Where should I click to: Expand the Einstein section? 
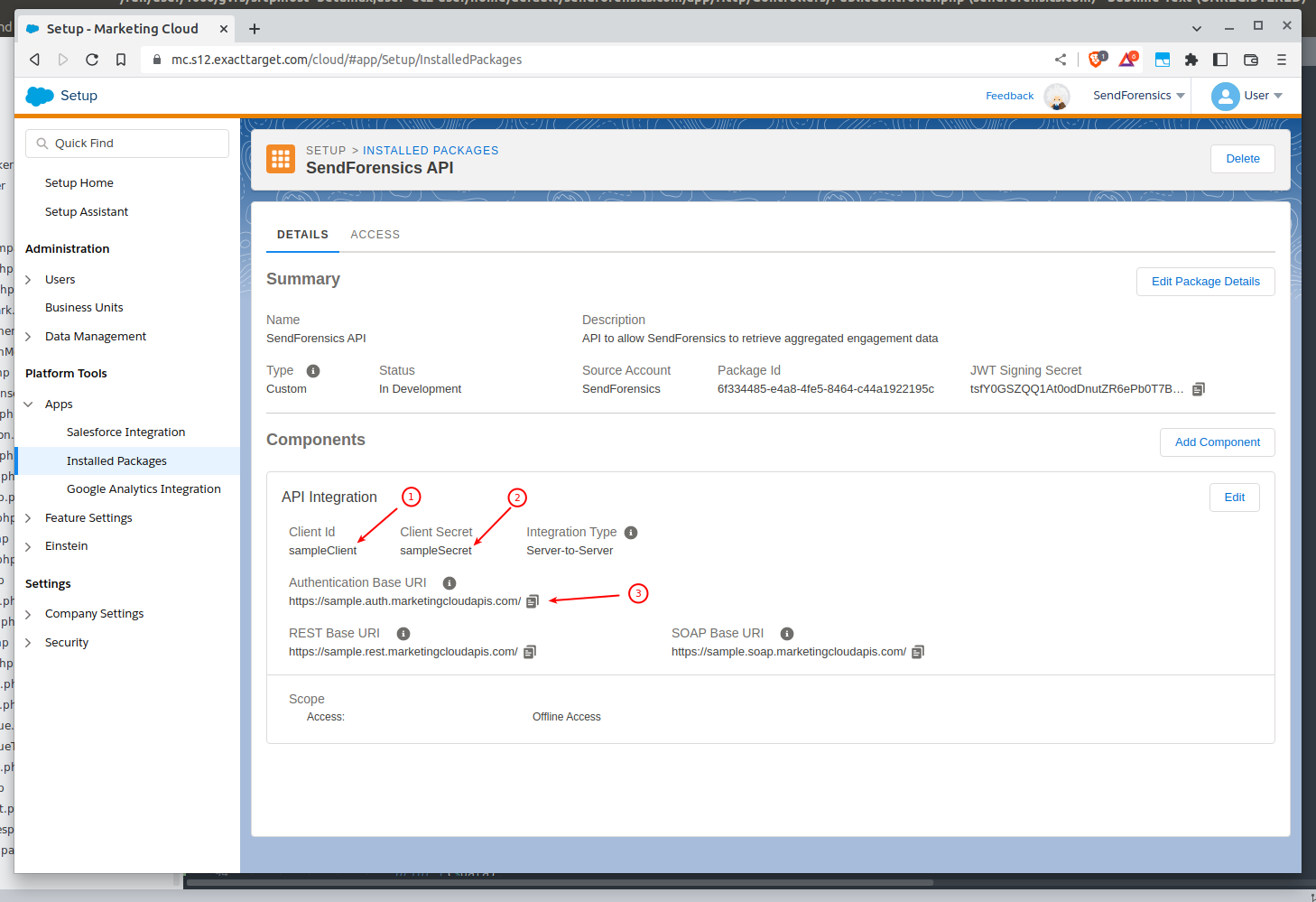[28, 546]
